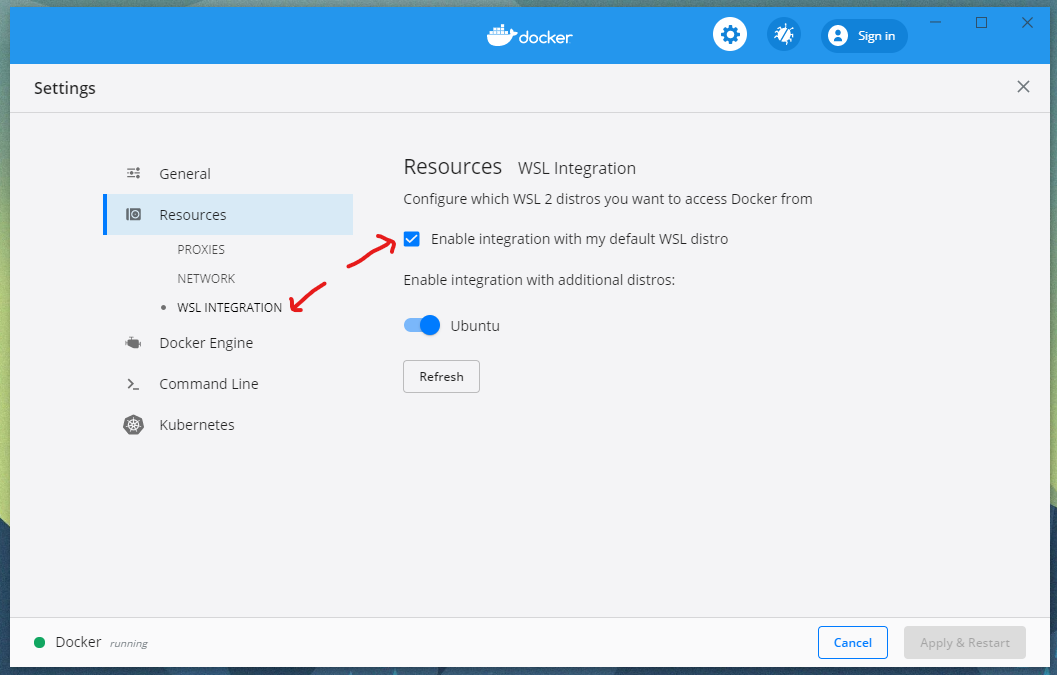The image size is (1057, 675).
Task: Click the green Docker running status dot
Action: click(x=40, y=642)
